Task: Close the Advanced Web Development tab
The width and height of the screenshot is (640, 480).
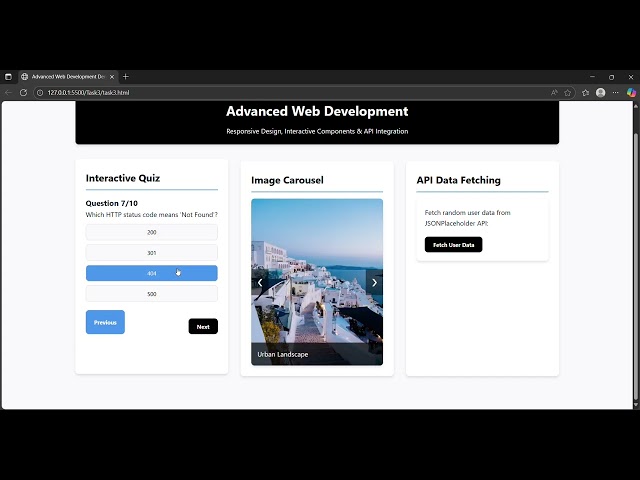Action: (112, 77)
